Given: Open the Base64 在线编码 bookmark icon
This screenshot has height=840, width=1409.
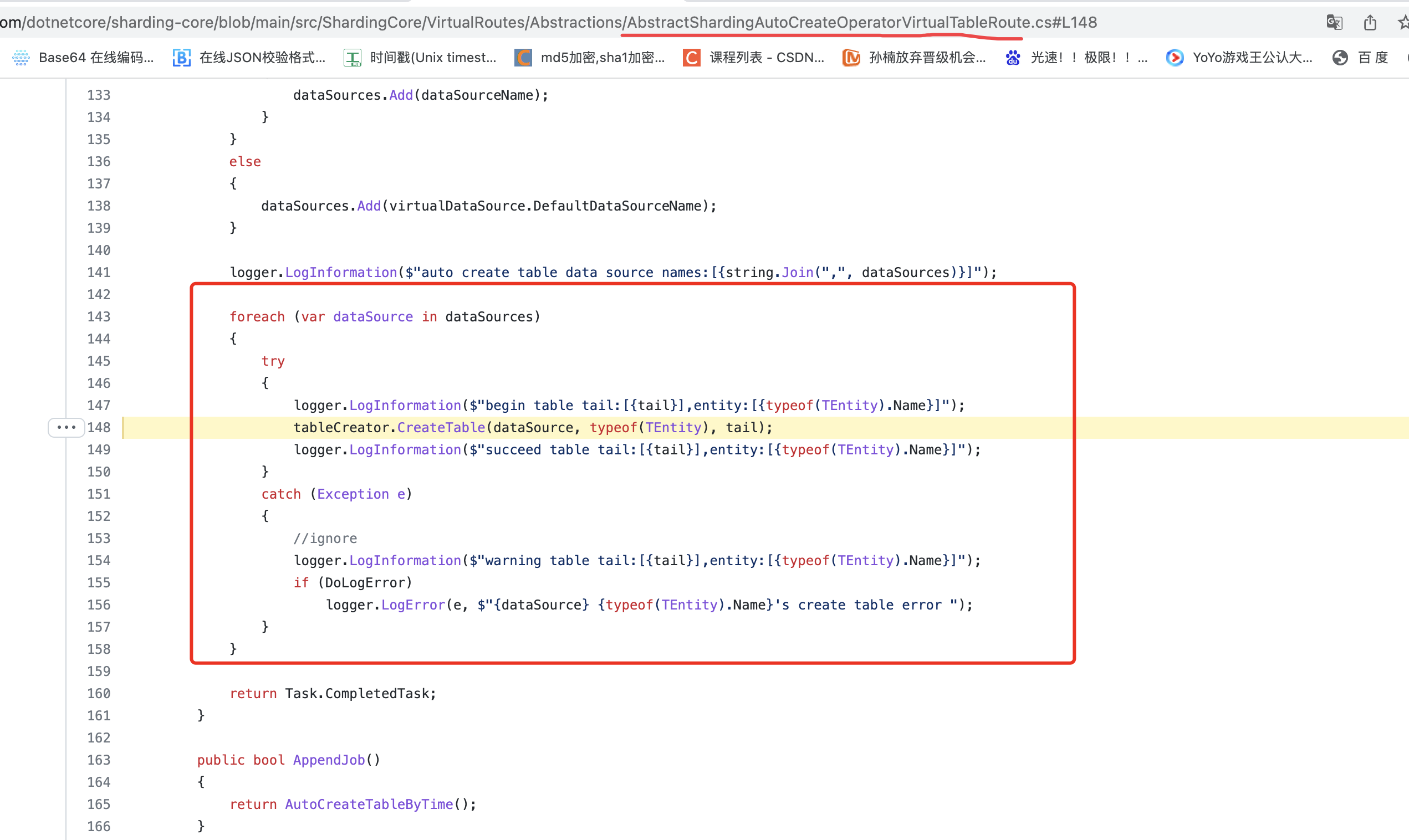Looking at the screenshot, I should pyautogui.click(x=21, y=57).
